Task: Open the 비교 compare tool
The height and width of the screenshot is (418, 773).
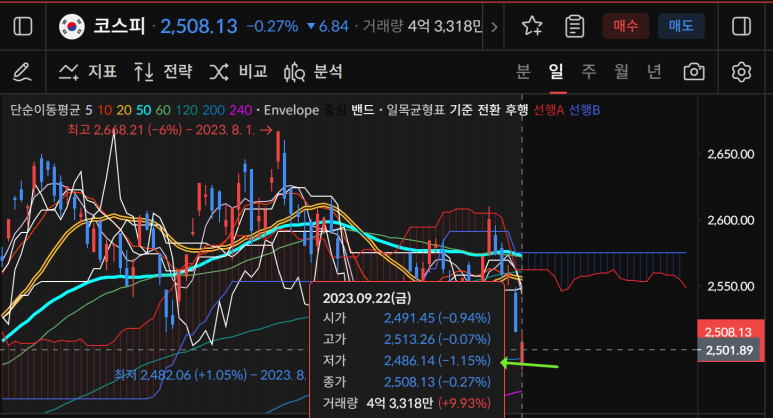Action: click(x=238, y=72)
